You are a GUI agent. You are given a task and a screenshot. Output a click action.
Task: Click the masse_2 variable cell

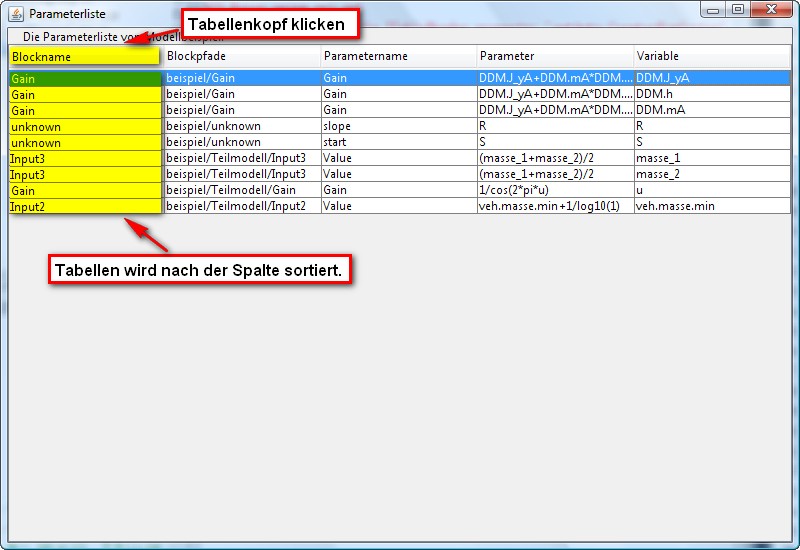click(x=710, y=174)
